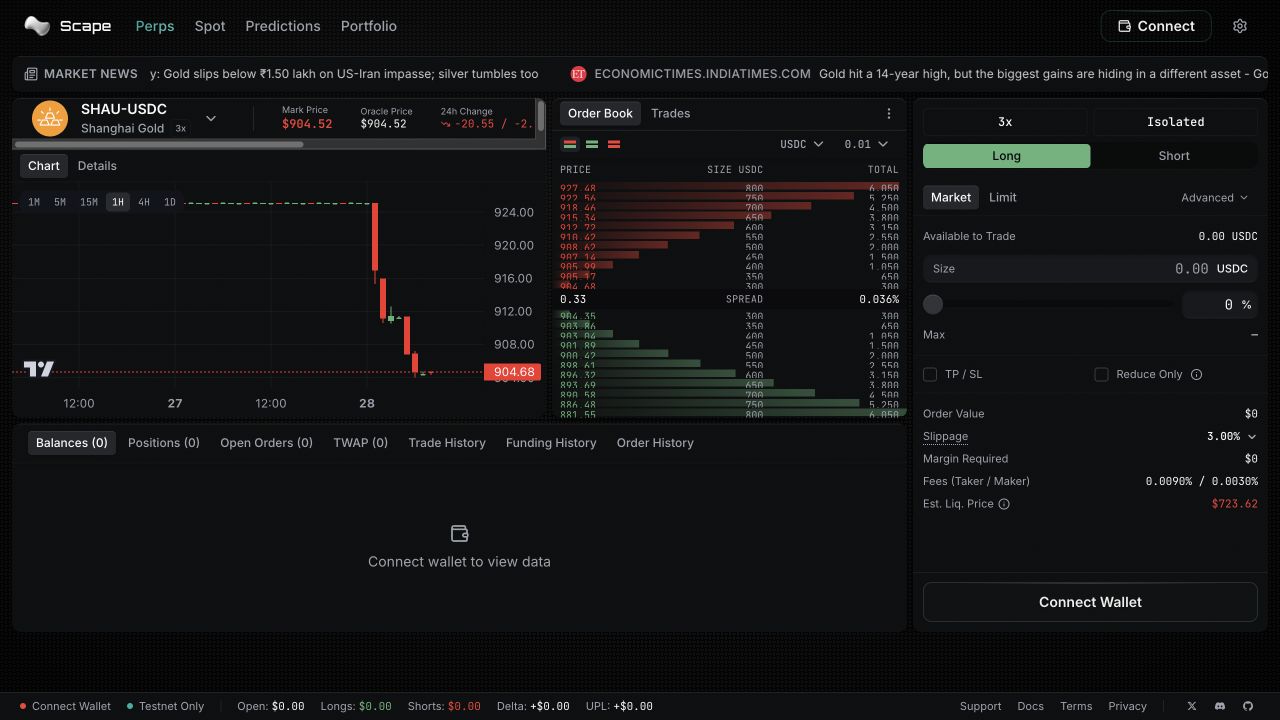Open the Predictions nav tab
1280x720 pixels.
coord(283,26)
